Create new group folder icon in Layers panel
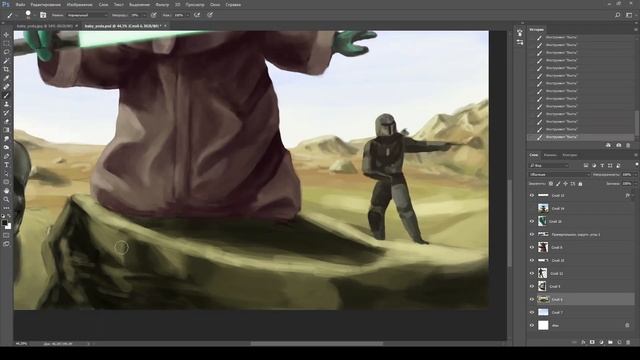This screenshot has width=640, height=360. click(x=610, y=342)
